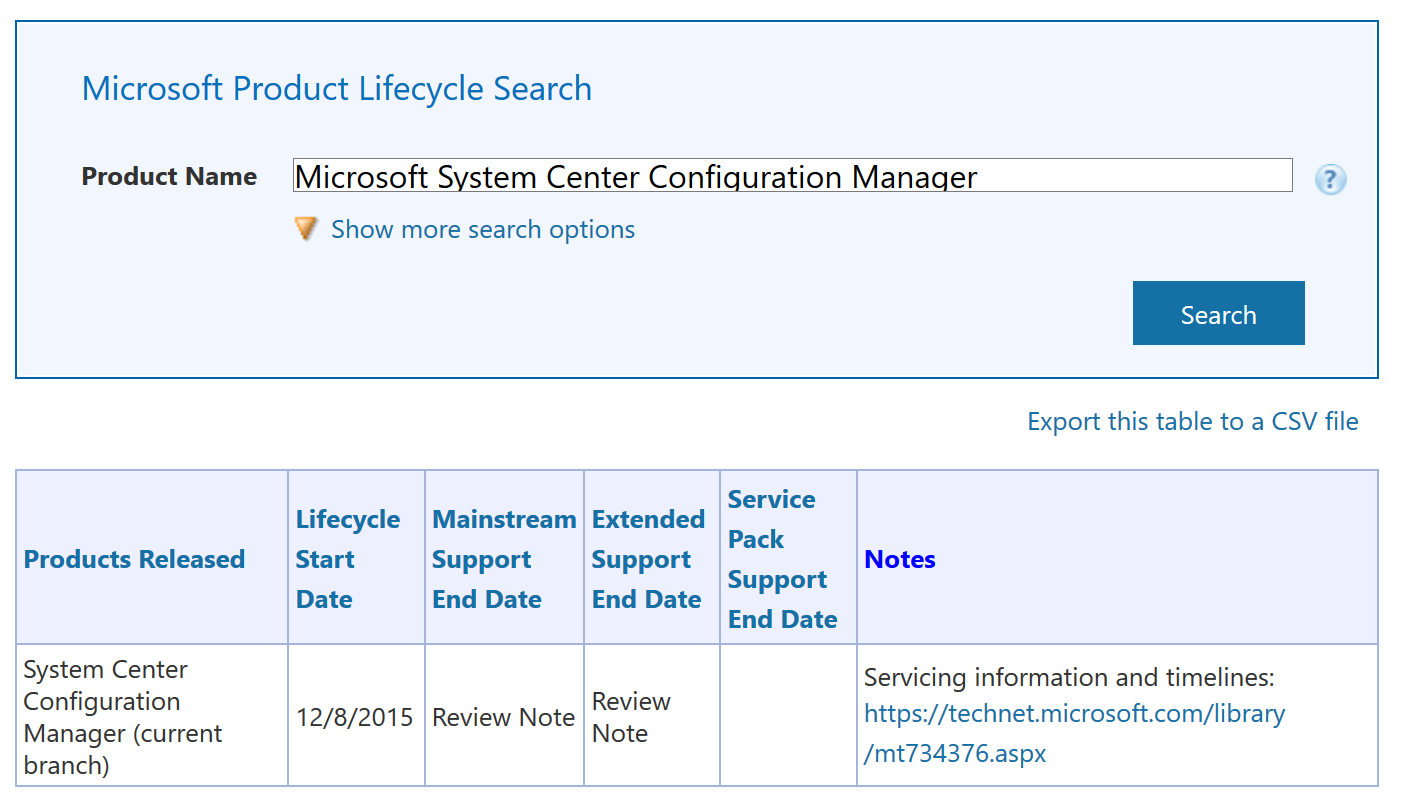Click the Product Name label

click(x=169, y=177)
